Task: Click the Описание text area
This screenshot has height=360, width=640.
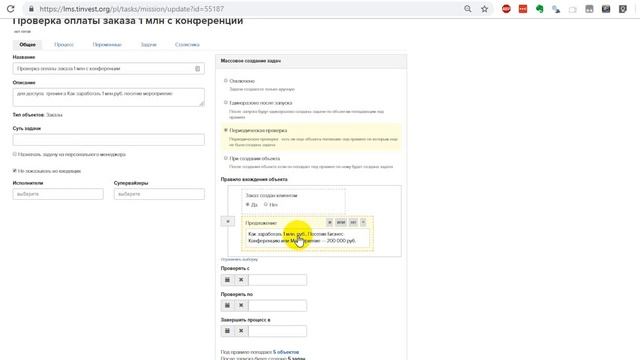Action: (x=109, y=97)
